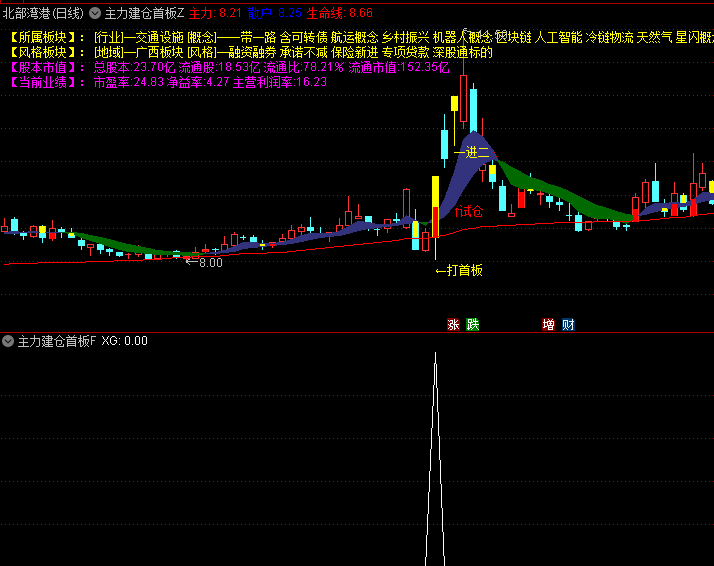This screenshot has width=714, height=566.
Task: Click the red 增 marker icon
Action: coord(548,325)
